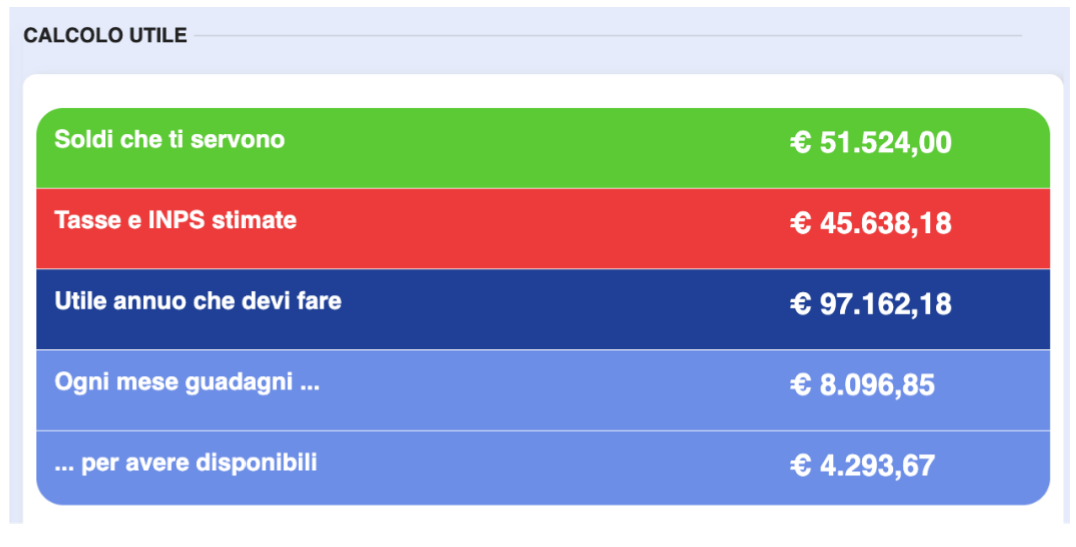Click the "Ogni mese guadagni ..." label
The height and width of the screenshot is (547, 1076).
(187, 382)
